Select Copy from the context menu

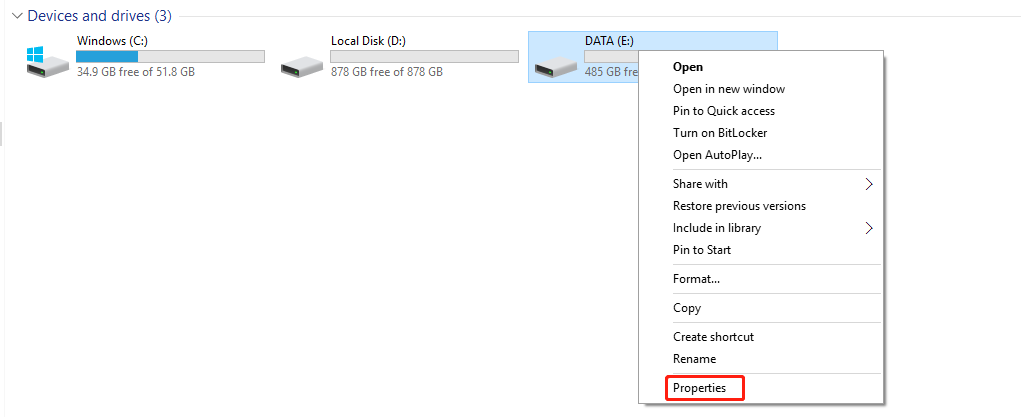[687, 308]
